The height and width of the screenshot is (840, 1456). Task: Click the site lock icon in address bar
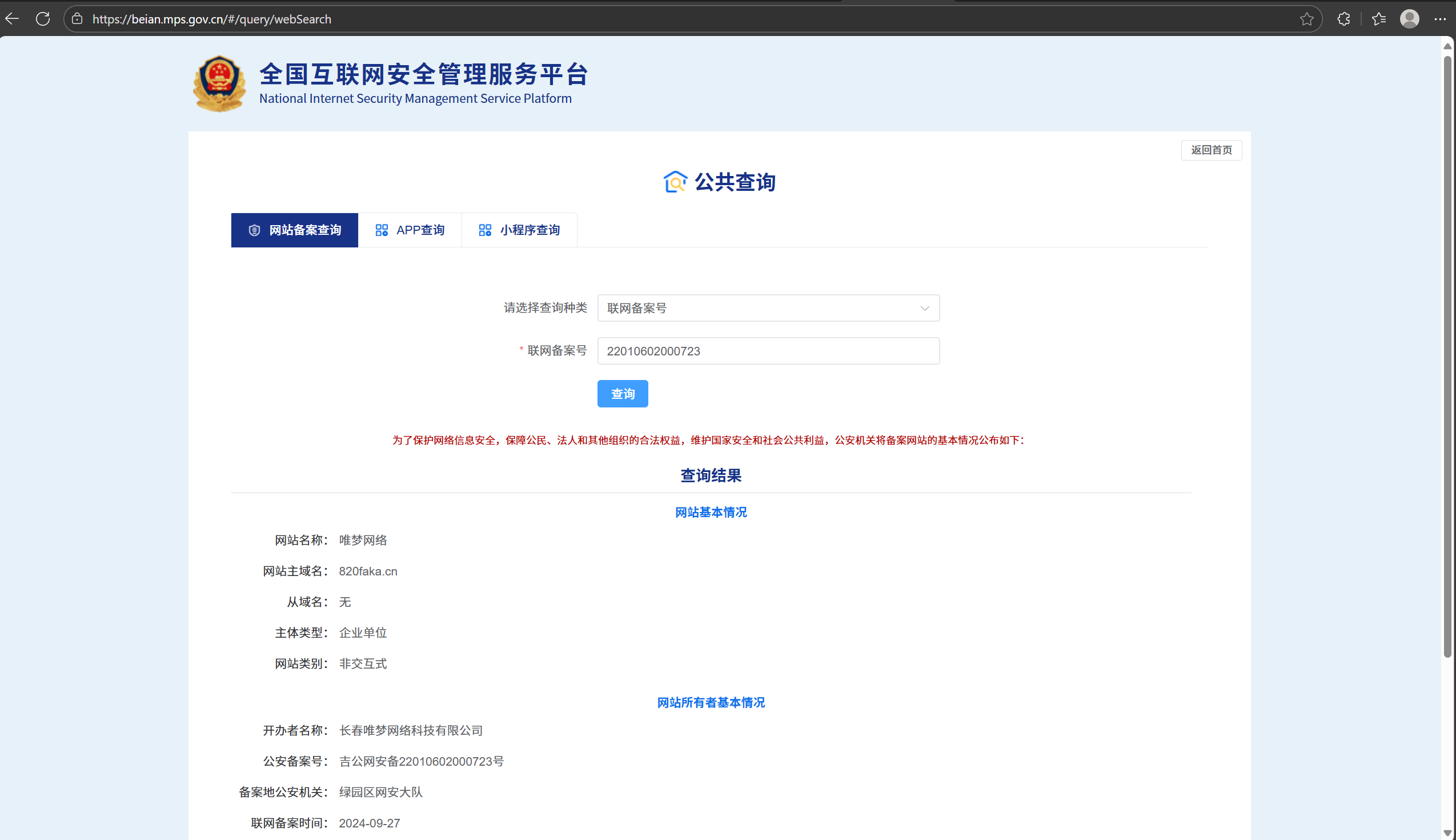[77, 19]
